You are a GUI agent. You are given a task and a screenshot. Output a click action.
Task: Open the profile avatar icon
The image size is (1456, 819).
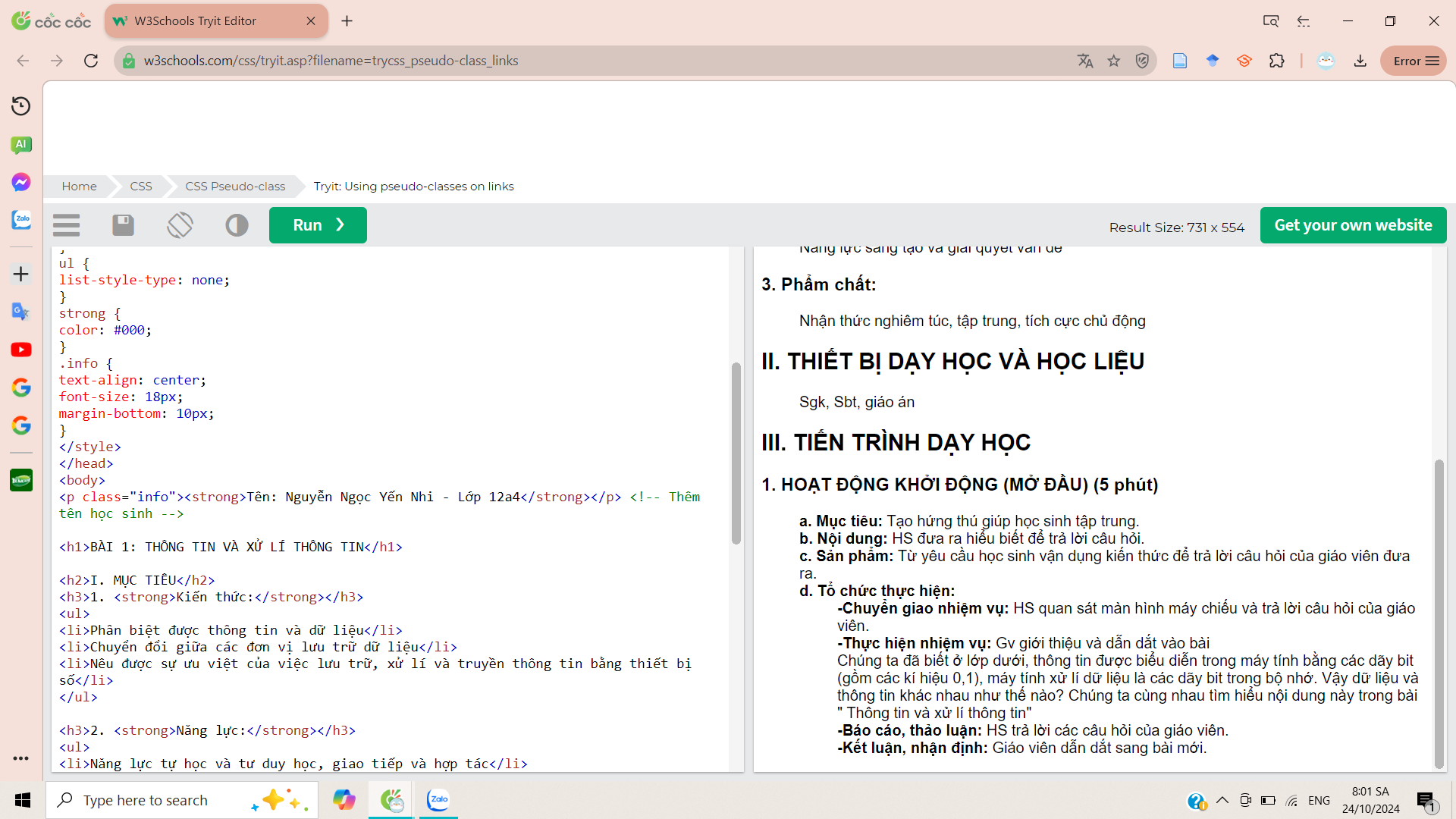(x=1326, y=61)
